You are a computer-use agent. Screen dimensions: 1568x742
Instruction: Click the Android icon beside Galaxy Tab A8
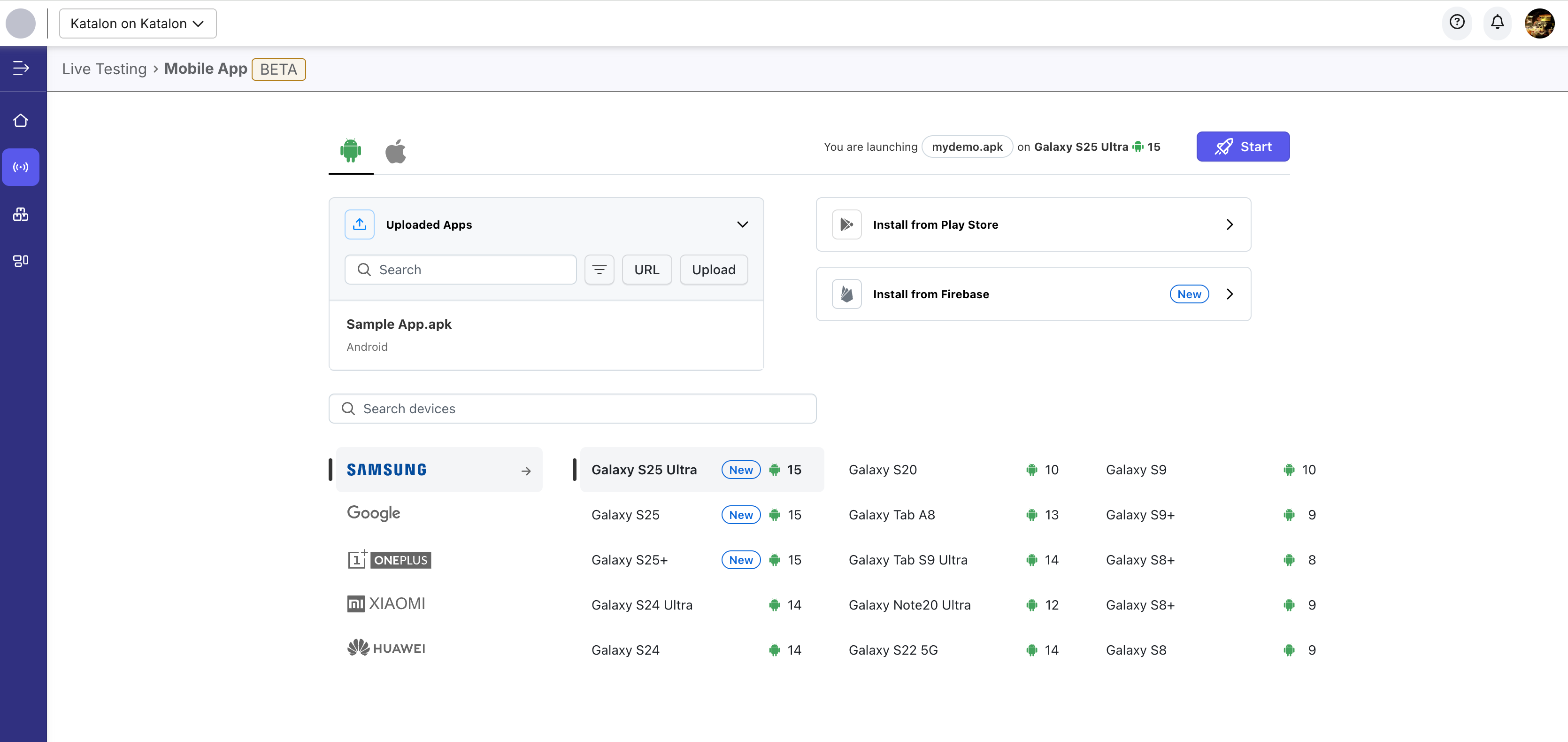click(x=1032, y=515)
